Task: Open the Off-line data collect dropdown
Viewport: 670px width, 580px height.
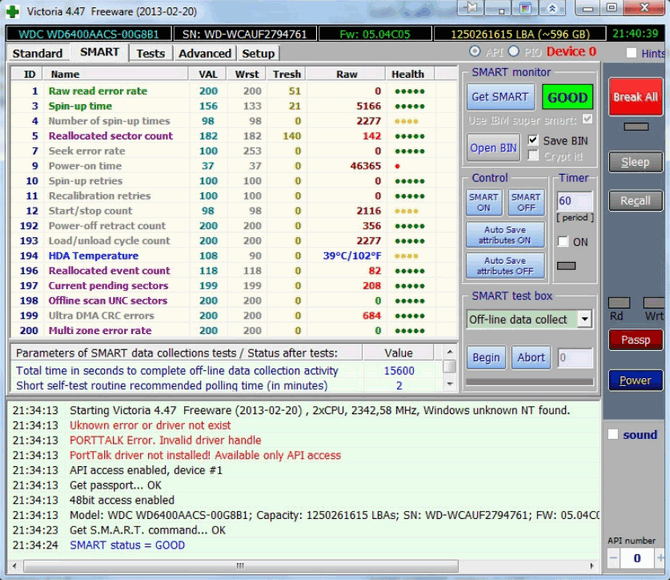Action: coord(584,320)
